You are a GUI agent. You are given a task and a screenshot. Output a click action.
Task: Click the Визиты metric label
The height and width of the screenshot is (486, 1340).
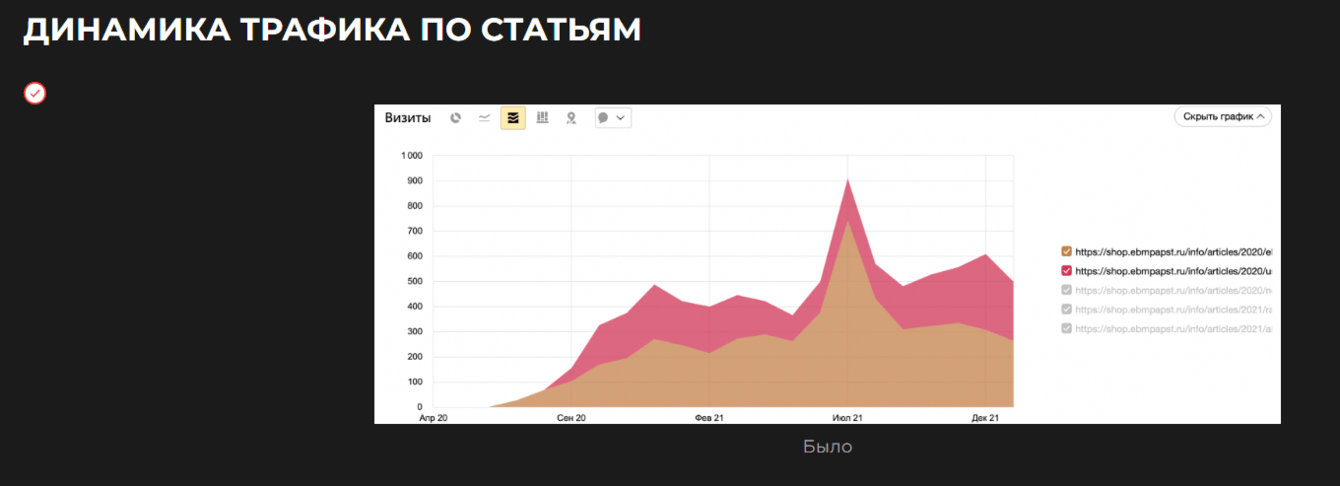tap(408, 118)
